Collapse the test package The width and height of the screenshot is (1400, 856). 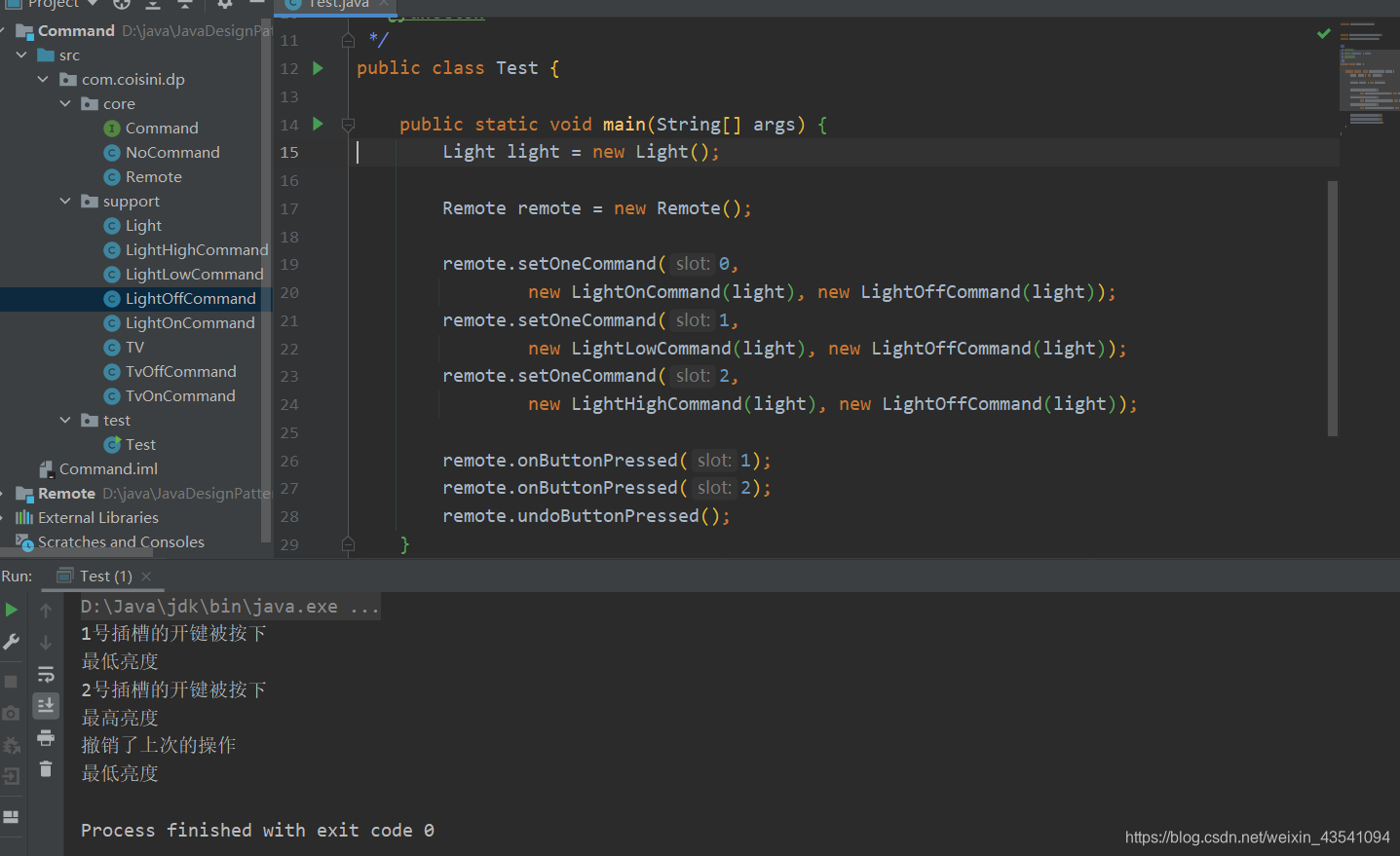pos(65,421)
